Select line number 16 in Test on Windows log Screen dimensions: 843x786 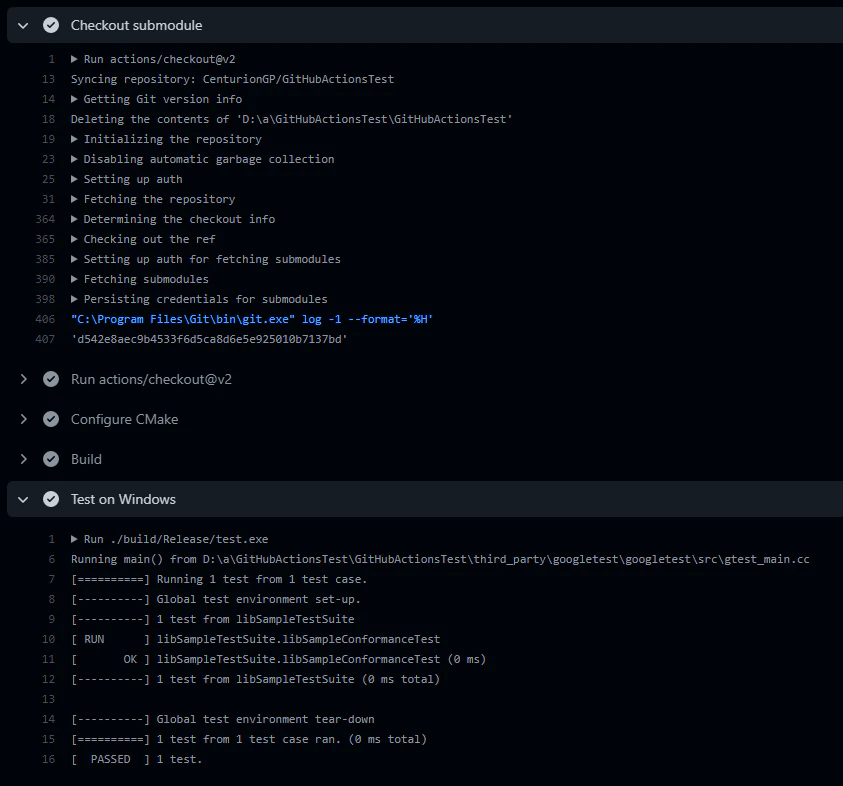[48, 759]
